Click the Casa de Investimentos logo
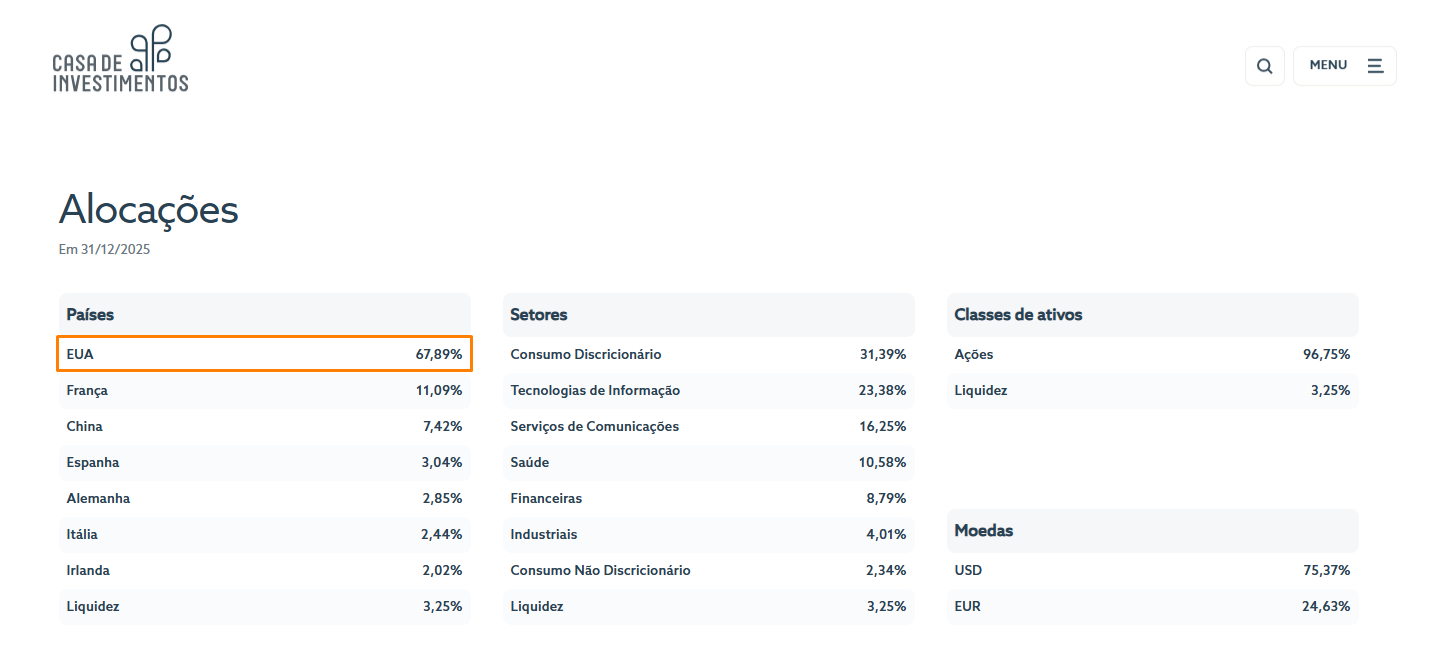 point(121,59)
